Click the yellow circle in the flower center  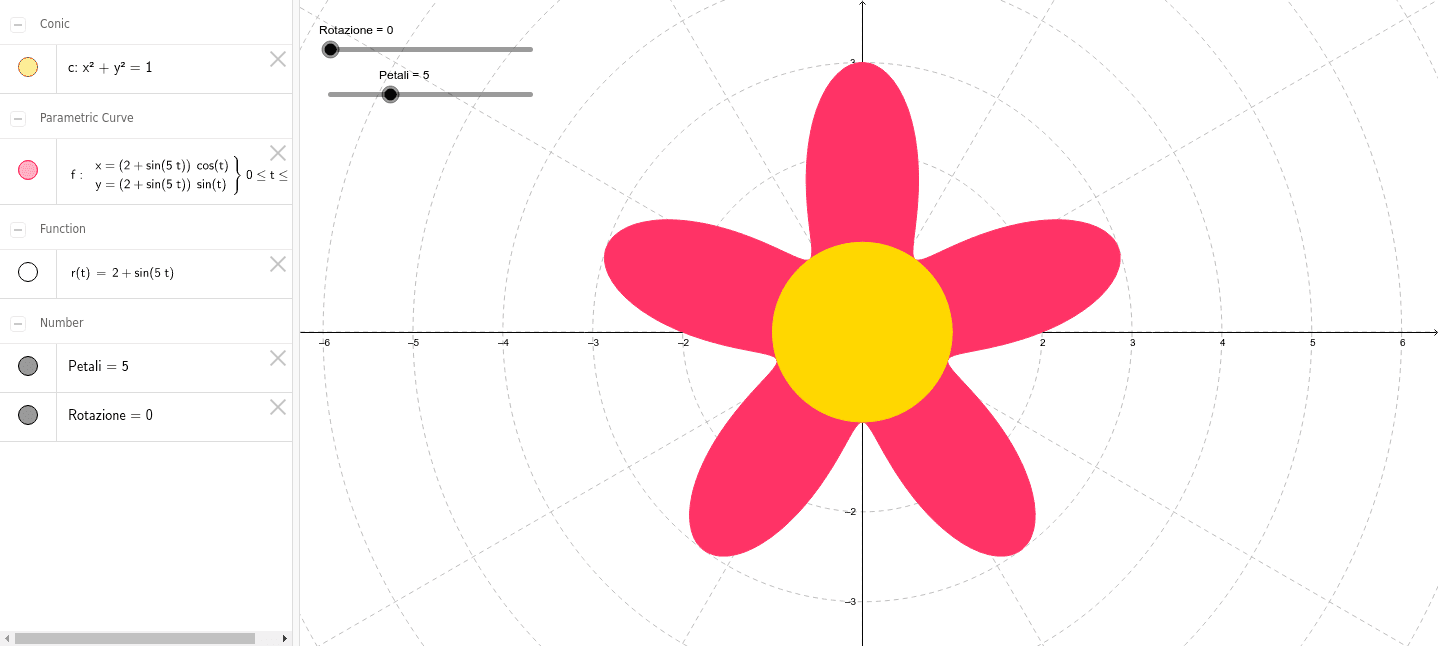[862, 331]
